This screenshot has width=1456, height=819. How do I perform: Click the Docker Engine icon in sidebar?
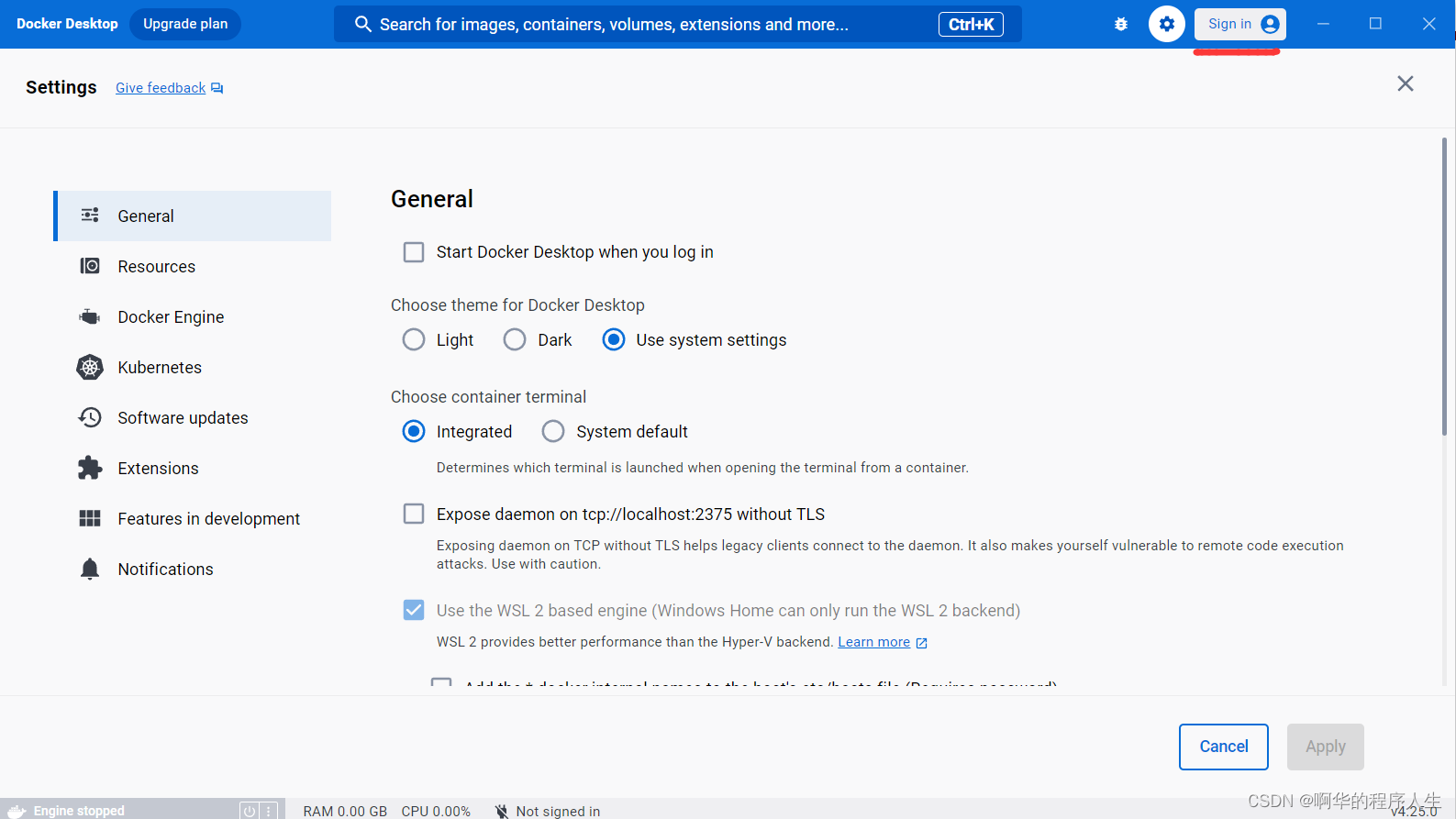(90, 316)
